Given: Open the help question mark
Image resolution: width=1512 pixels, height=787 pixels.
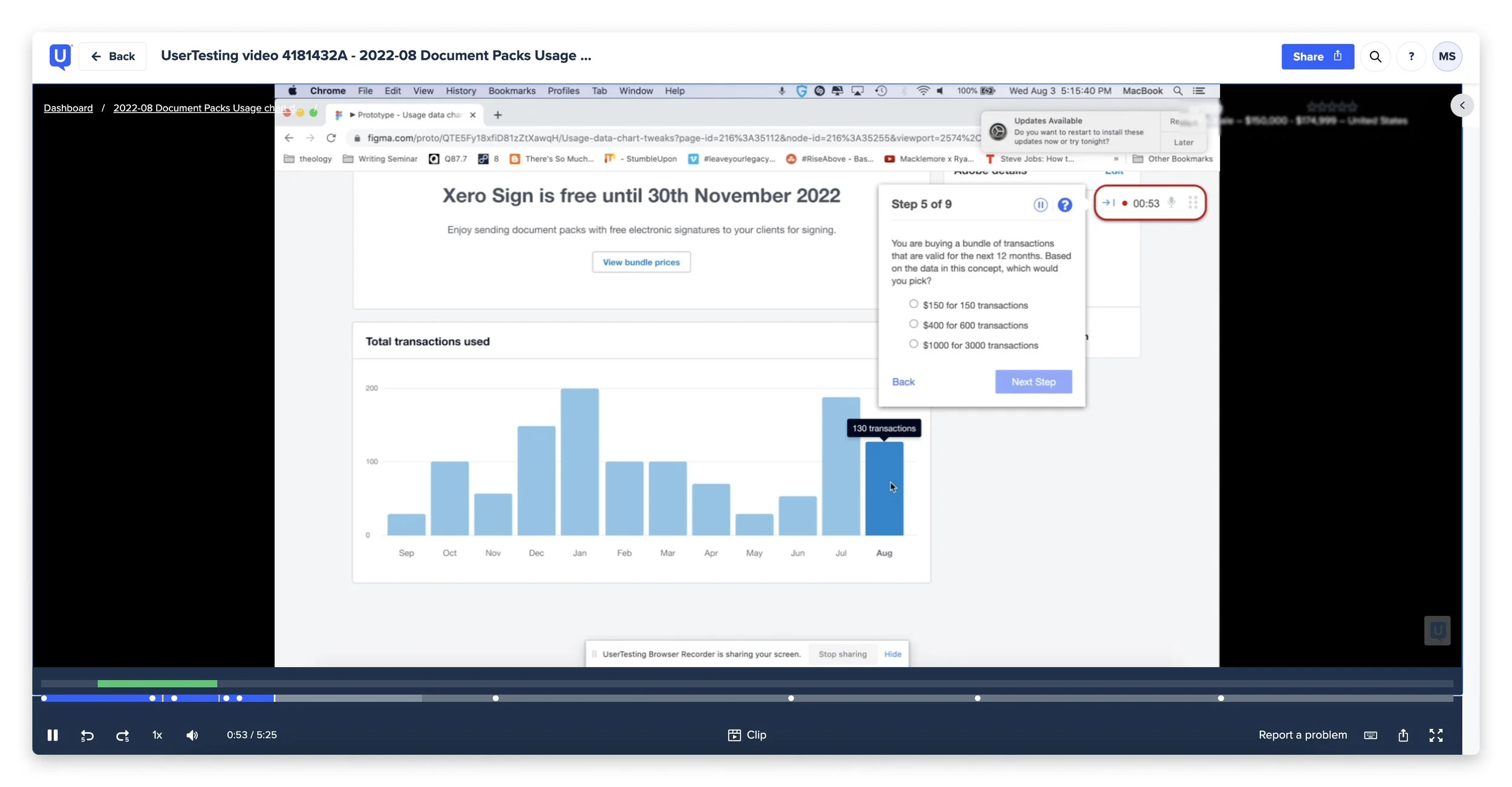Looking at the screenshot, I should tap(1411, 56).
